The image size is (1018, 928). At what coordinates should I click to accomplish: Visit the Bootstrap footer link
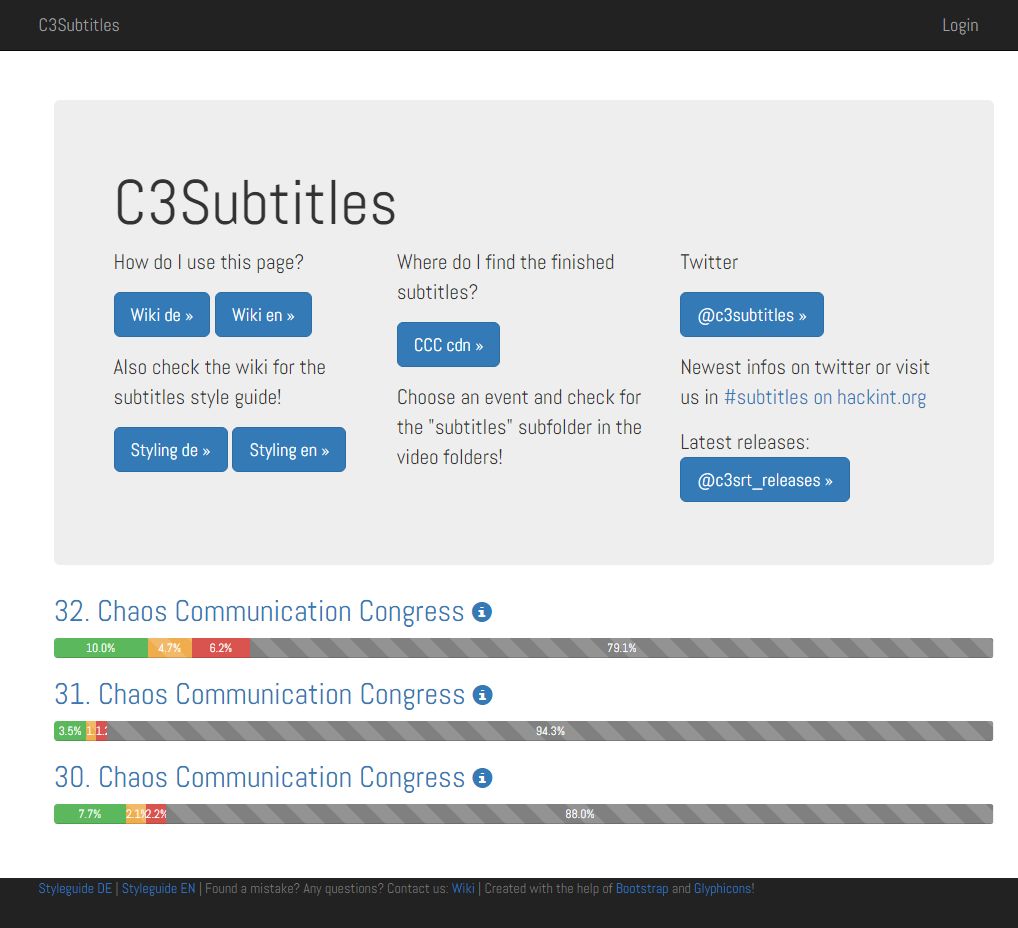(642, 888)
